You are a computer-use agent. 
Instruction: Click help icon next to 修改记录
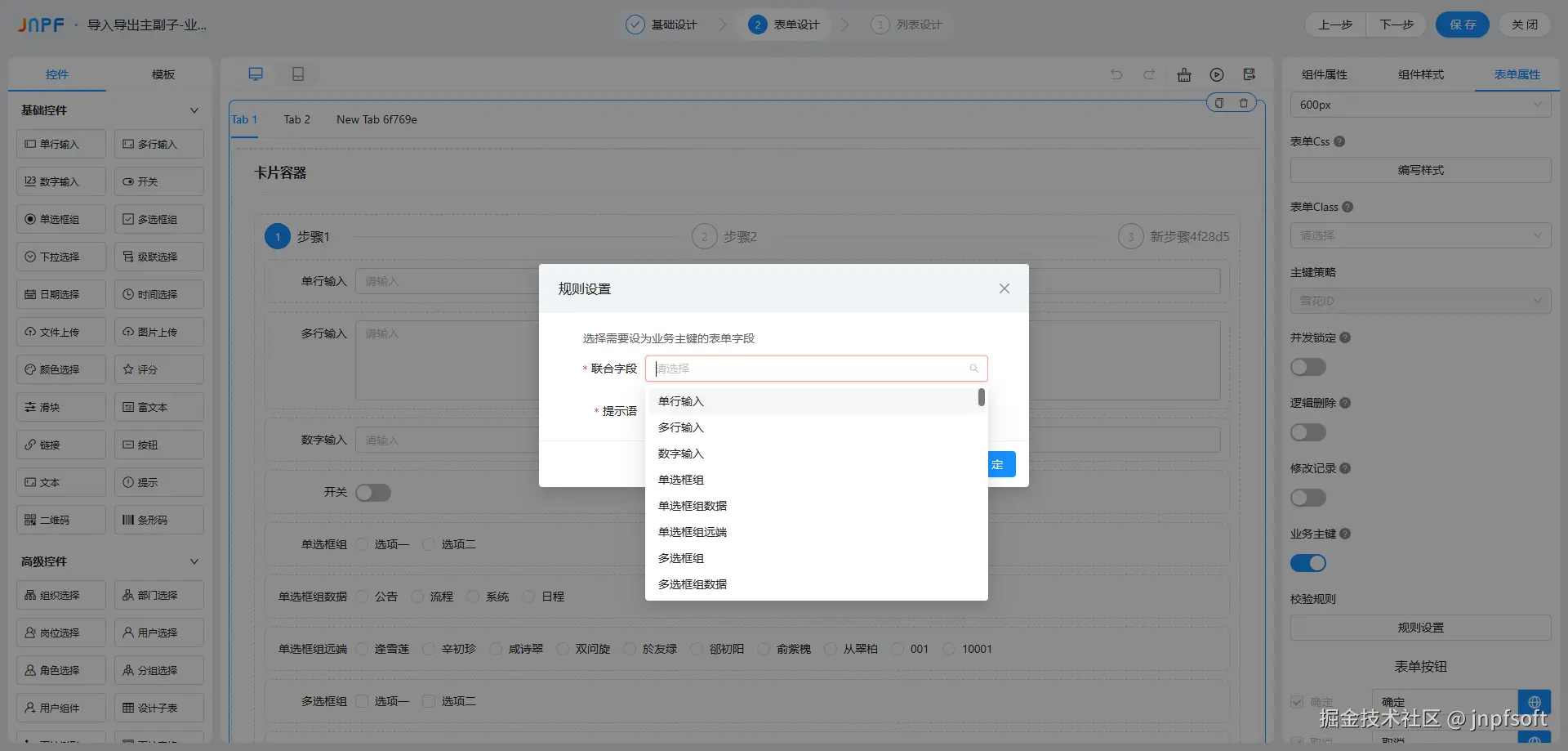click(x=1345, y=468)
